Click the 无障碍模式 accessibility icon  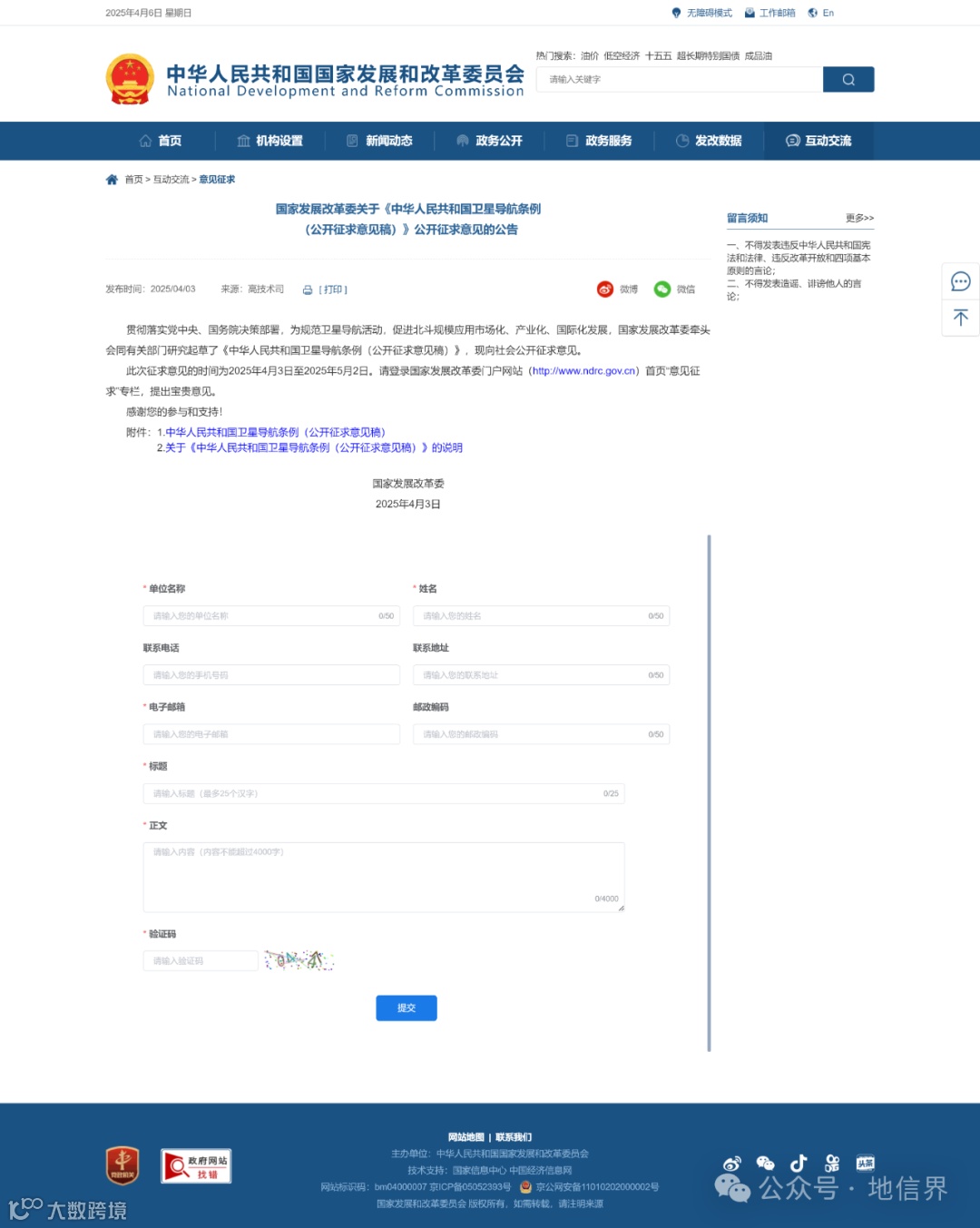676,13
